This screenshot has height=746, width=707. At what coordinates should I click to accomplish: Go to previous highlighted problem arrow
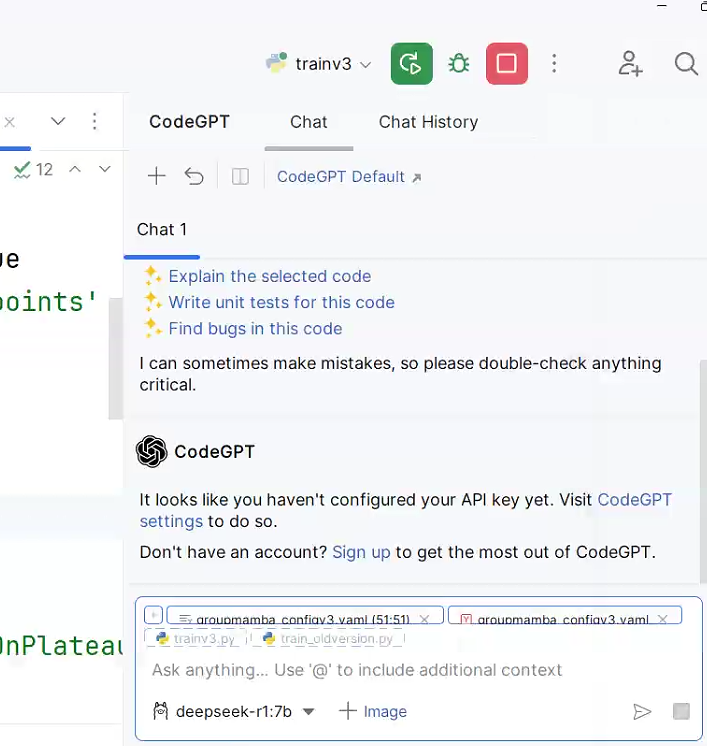point(75,169)
